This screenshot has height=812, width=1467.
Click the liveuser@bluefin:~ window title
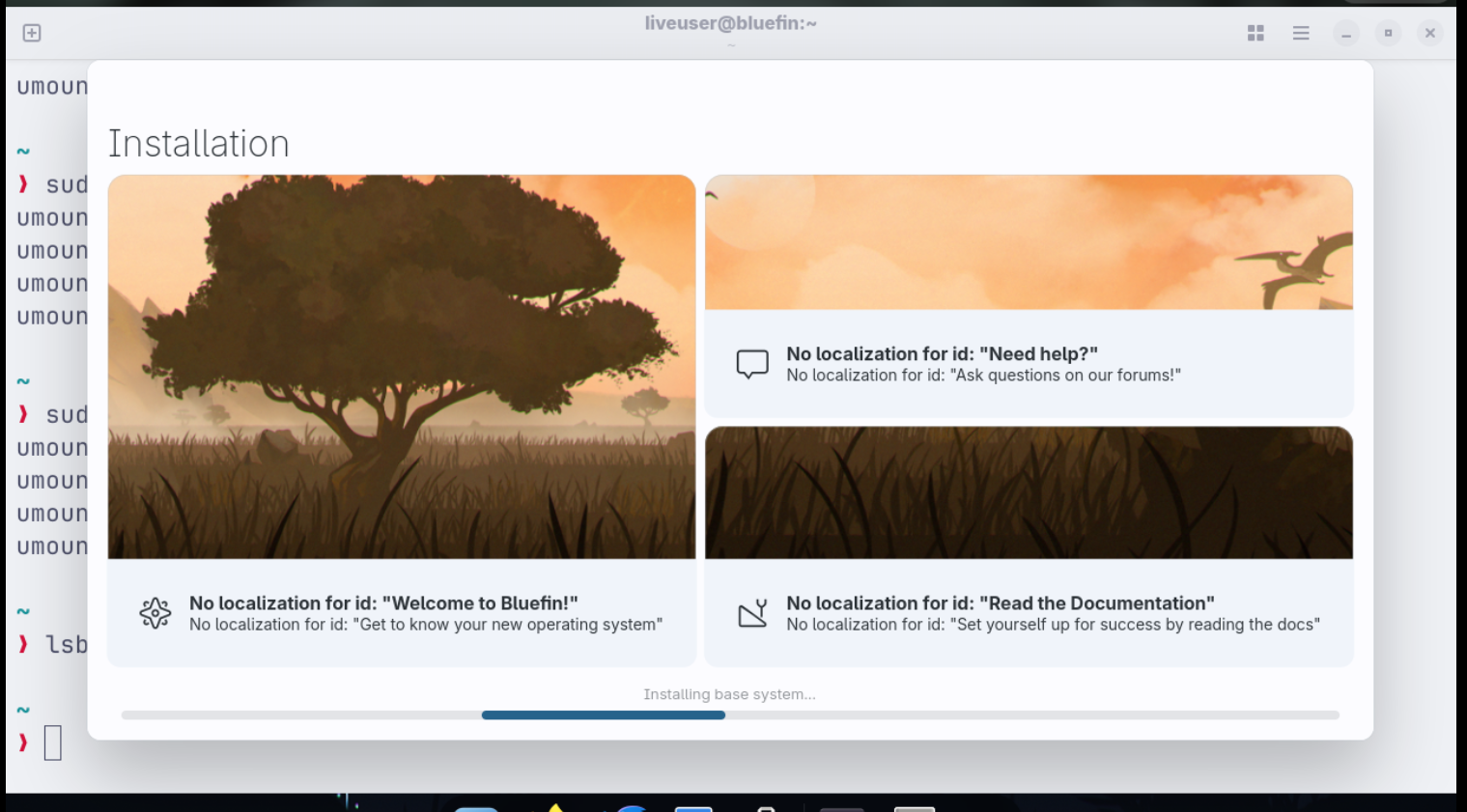[731, 23]
